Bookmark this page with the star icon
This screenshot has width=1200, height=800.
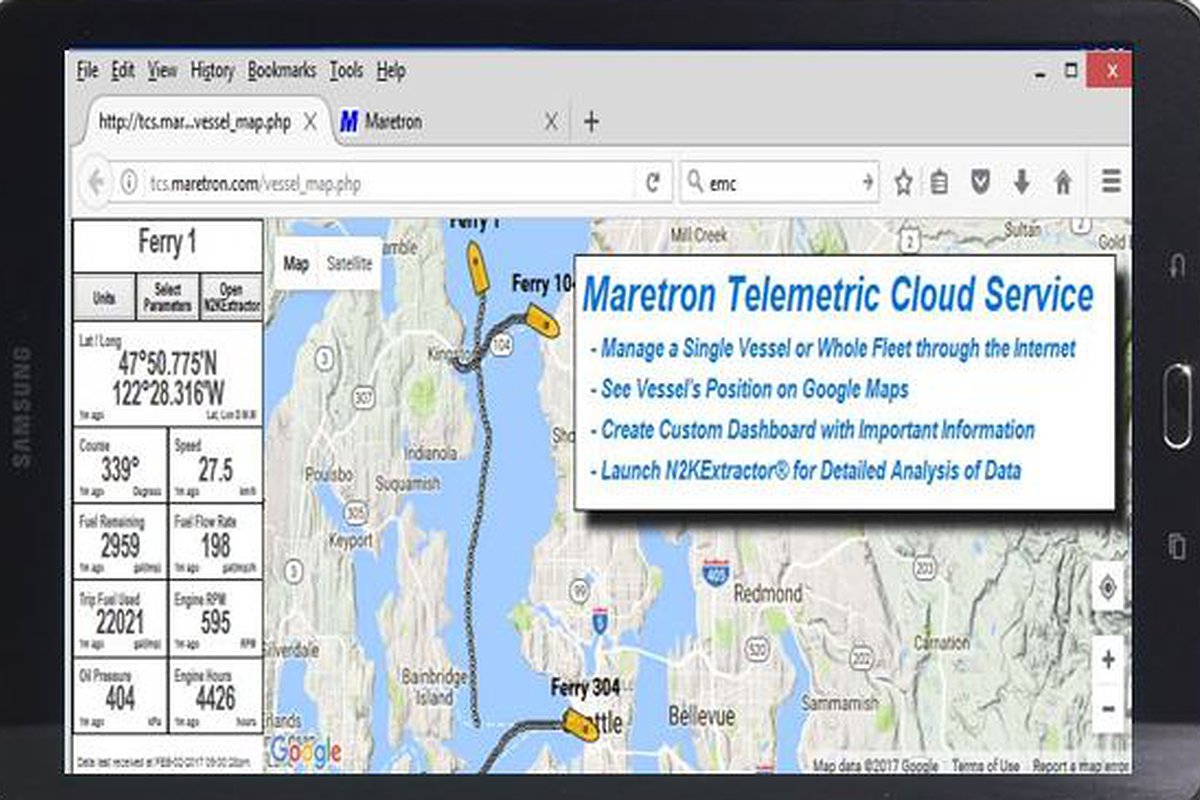(903, 182)
